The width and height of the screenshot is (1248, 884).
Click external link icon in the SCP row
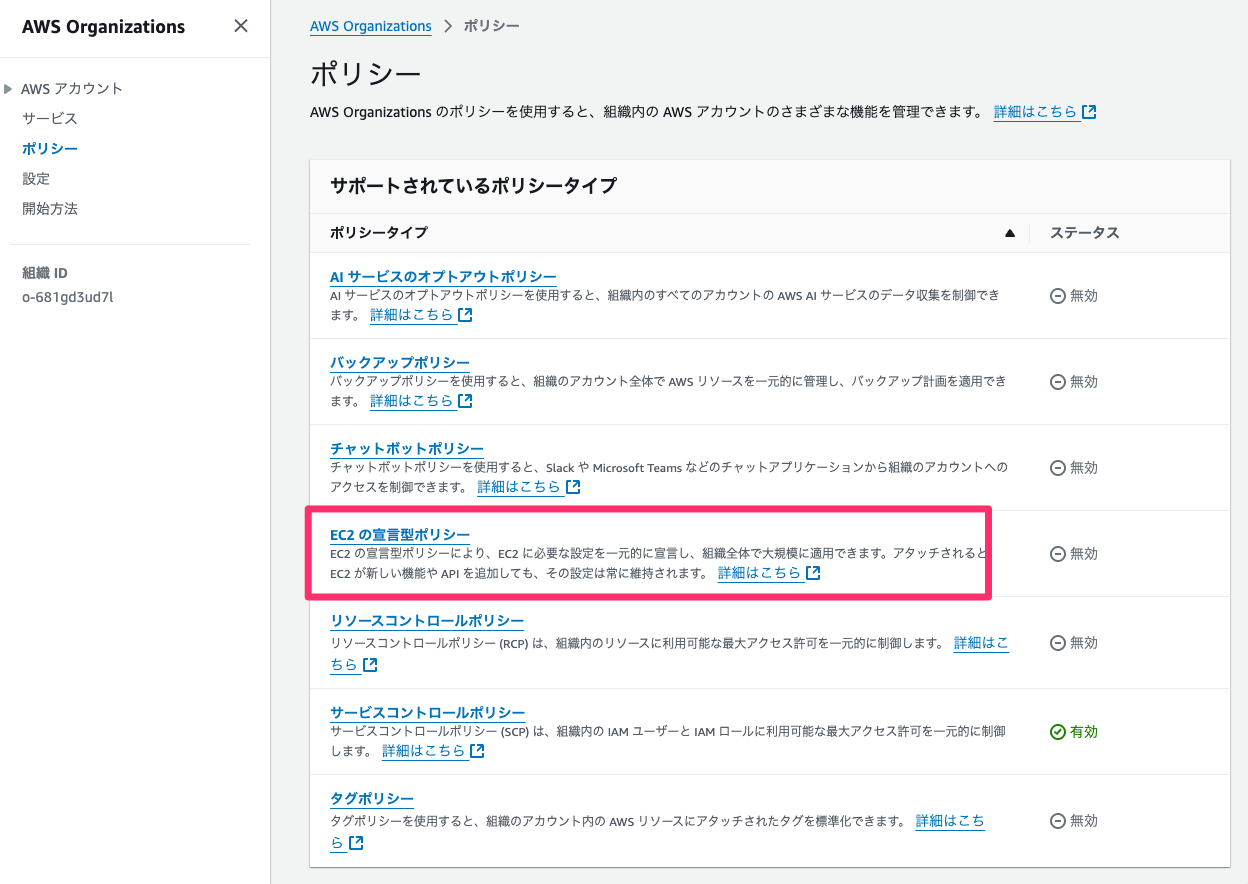pyautogui.click(x=477, y=750)
